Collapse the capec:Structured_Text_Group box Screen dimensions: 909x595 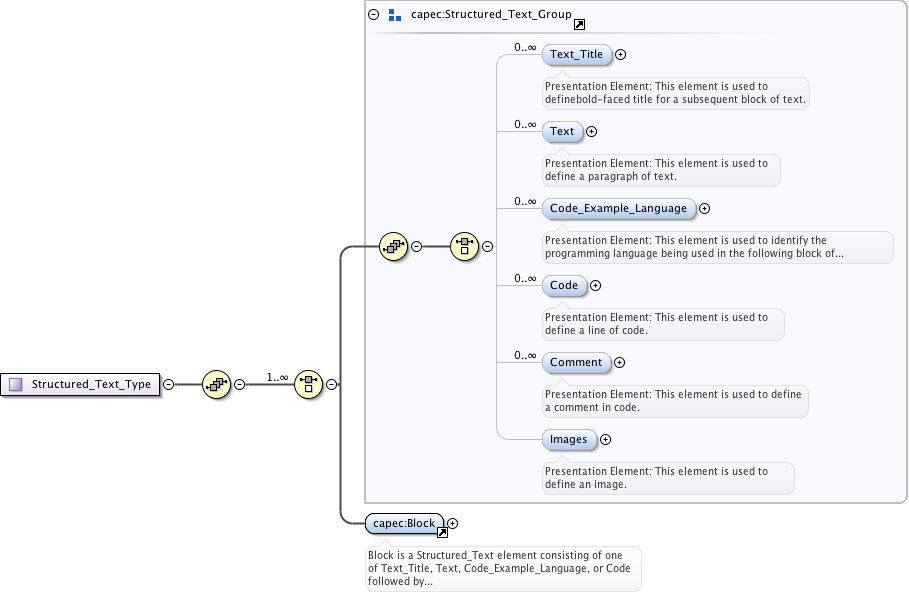tap(373, 15)
